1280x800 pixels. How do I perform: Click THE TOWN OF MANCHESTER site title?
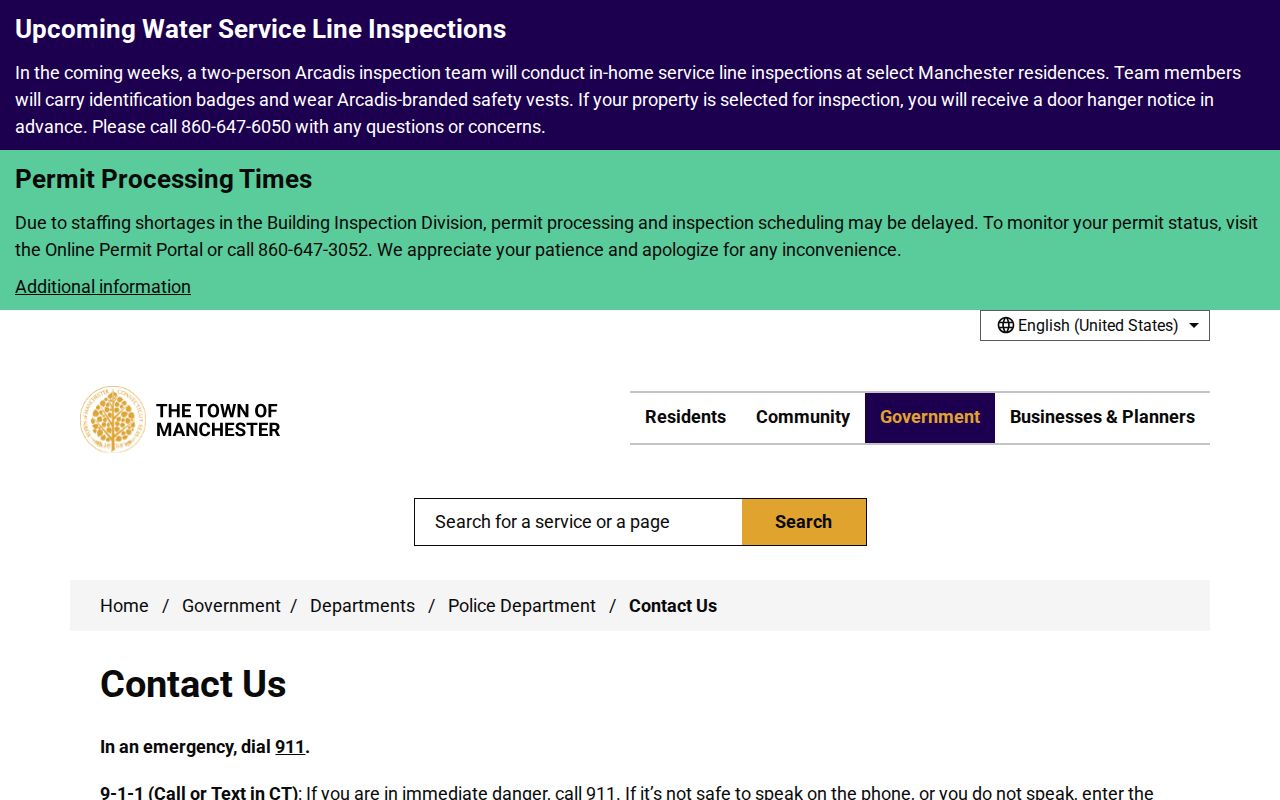tap(218, 420)
